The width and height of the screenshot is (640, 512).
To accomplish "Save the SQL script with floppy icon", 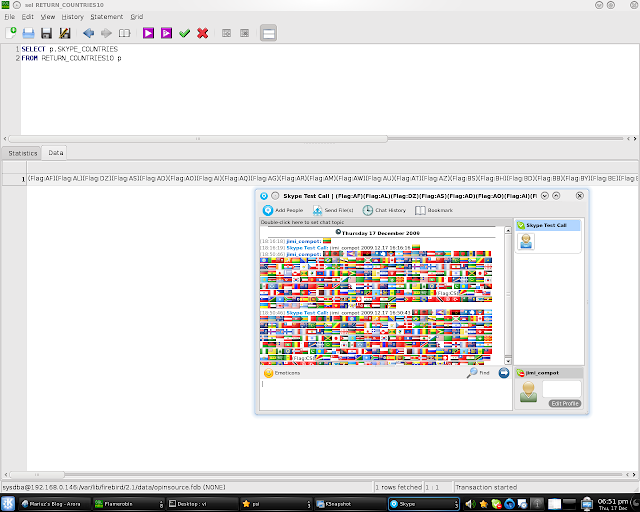I will (x=46, y=33).
